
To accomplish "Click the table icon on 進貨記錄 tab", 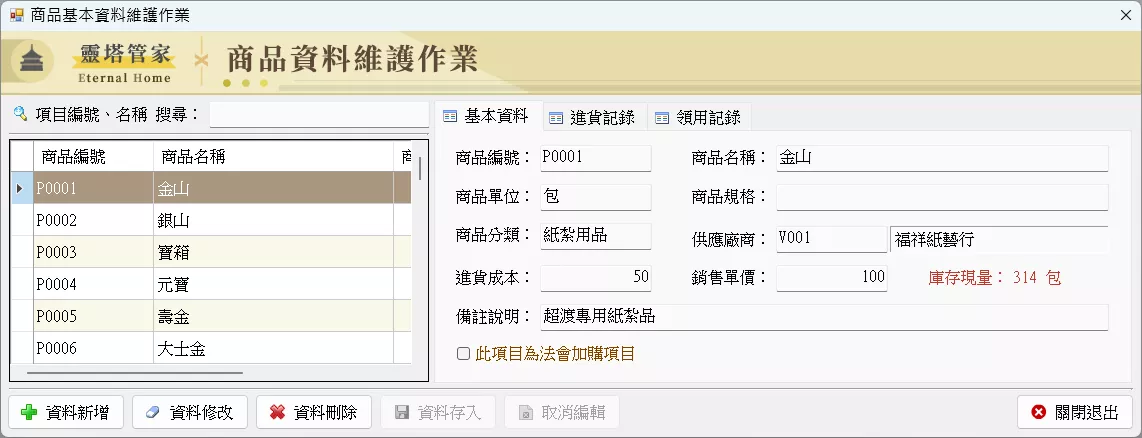I will click(556, 118).
